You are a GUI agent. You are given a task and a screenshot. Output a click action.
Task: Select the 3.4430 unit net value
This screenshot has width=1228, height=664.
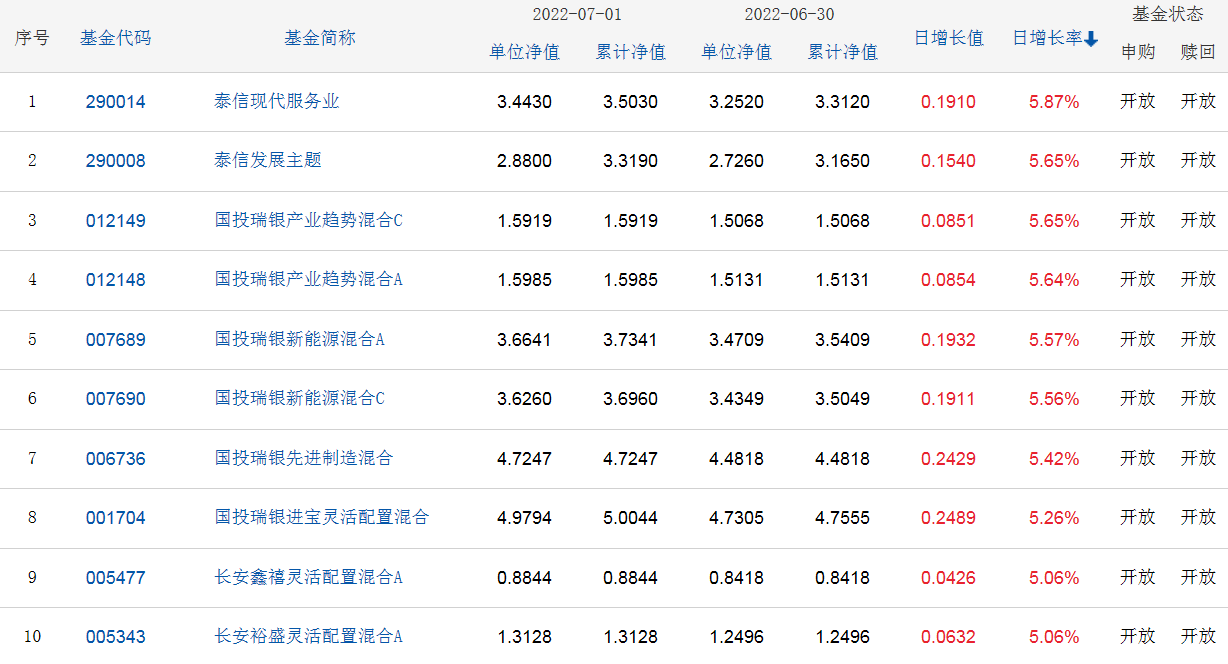(524, 102)
